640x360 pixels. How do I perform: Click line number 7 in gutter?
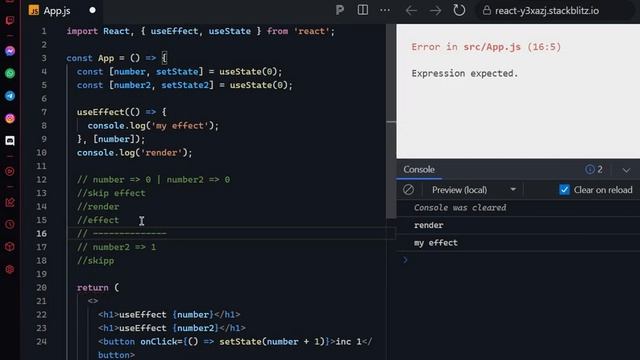coord(44,112)
